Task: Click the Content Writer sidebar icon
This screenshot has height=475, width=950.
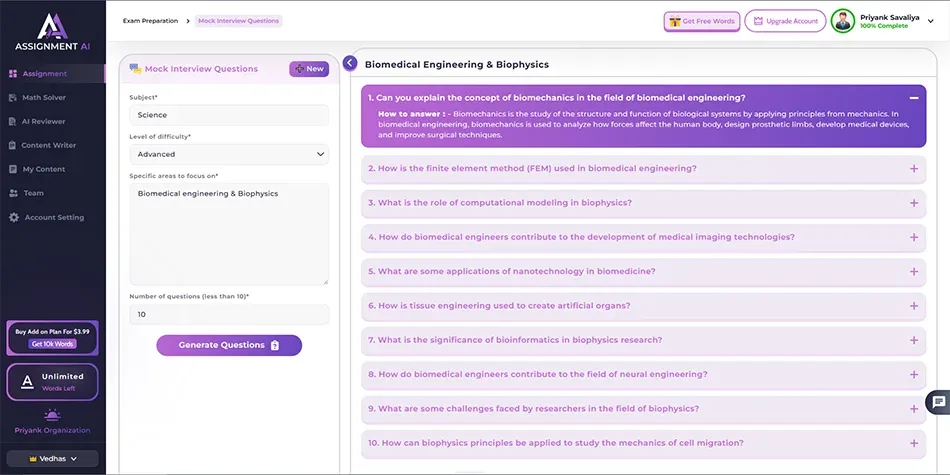Action: (13, 145)
